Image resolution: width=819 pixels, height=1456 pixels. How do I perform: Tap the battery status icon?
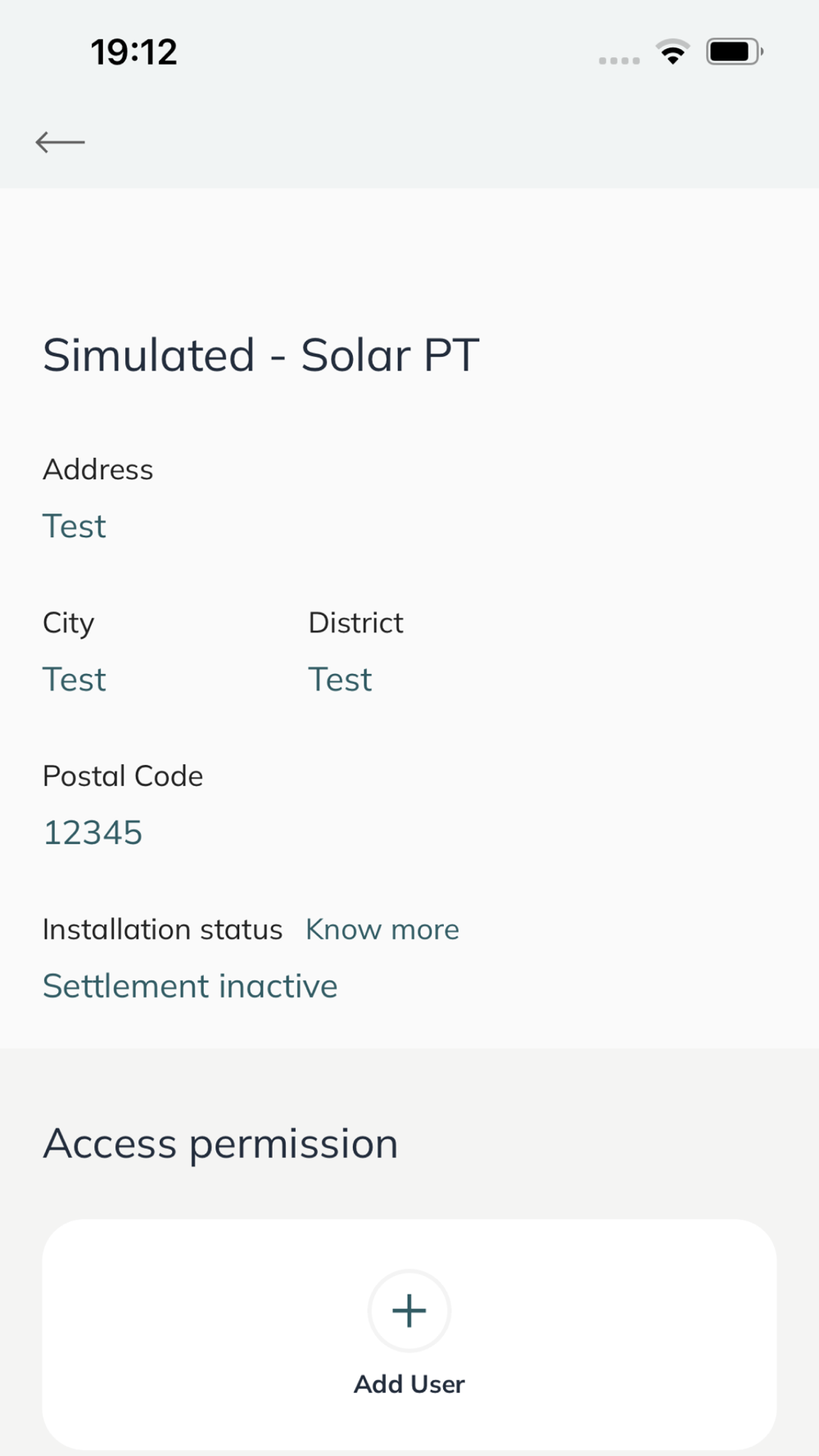735,52
